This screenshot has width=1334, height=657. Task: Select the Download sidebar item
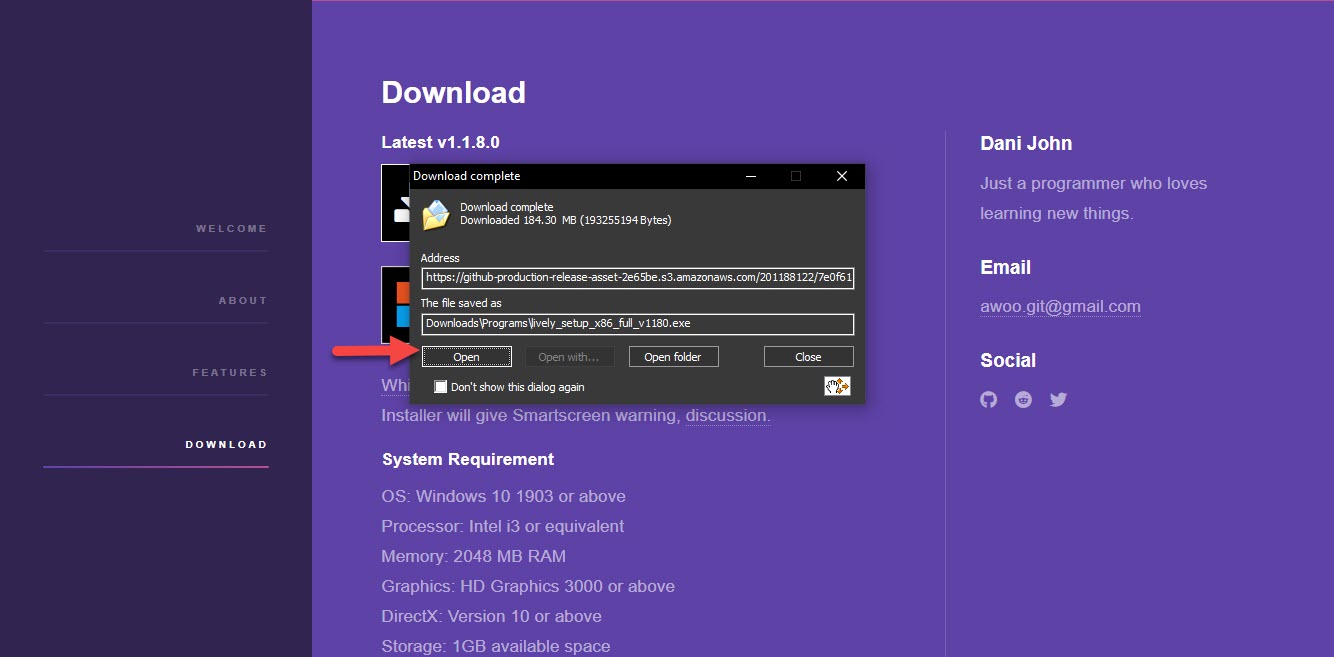(226, 445)
